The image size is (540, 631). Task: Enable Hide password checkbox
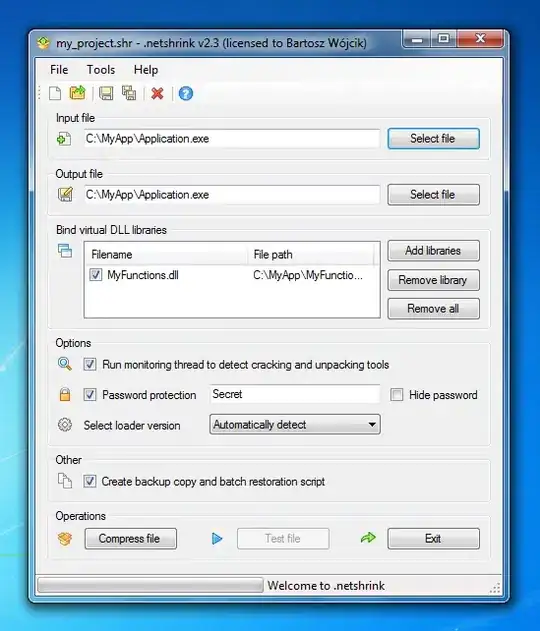396,395
